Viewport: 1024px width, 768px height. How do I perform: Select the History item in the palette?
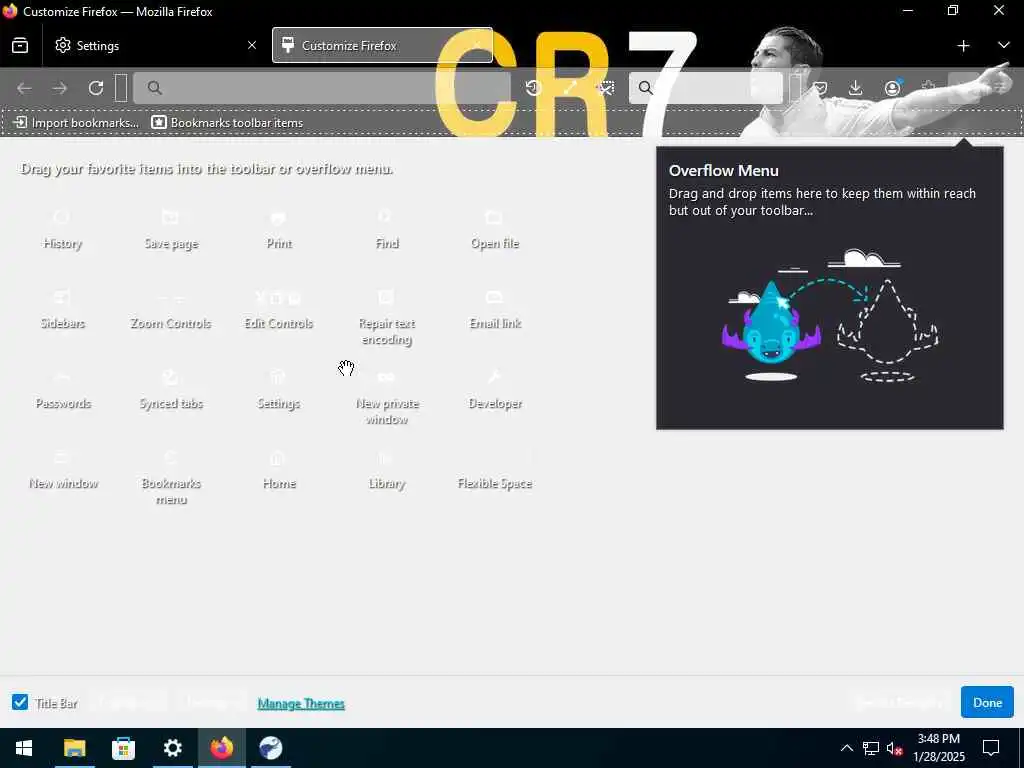(63, 231)
